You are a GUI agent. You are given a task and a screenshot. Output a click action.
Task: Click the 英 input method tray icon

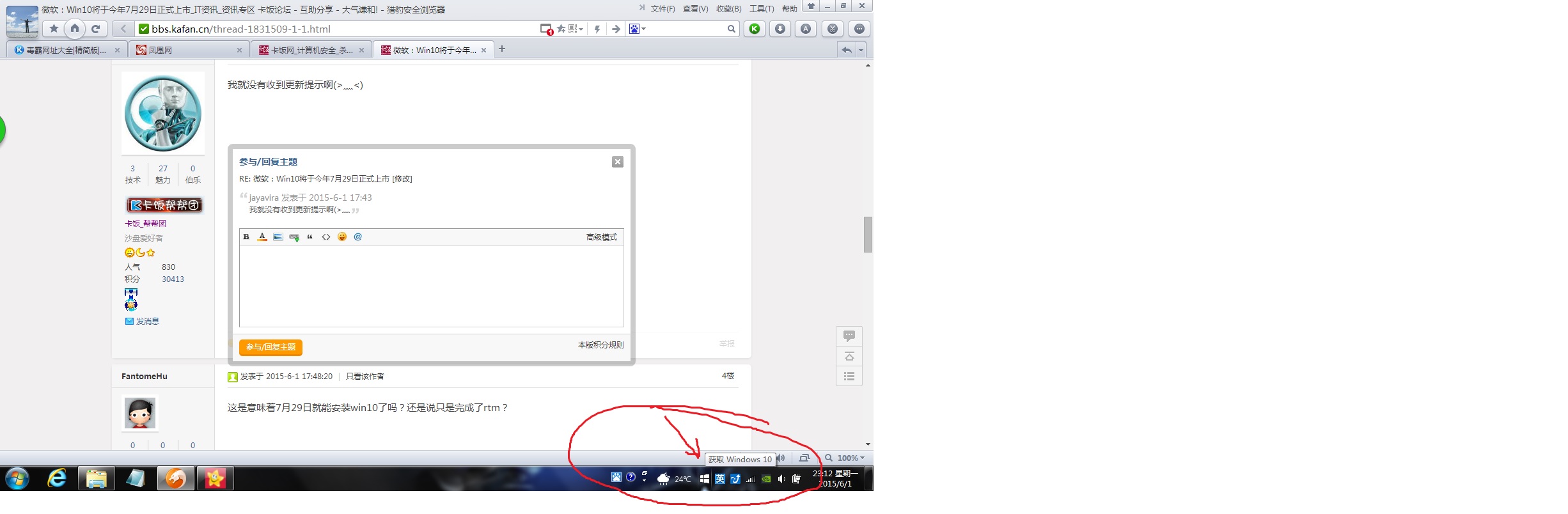(720, 479)
